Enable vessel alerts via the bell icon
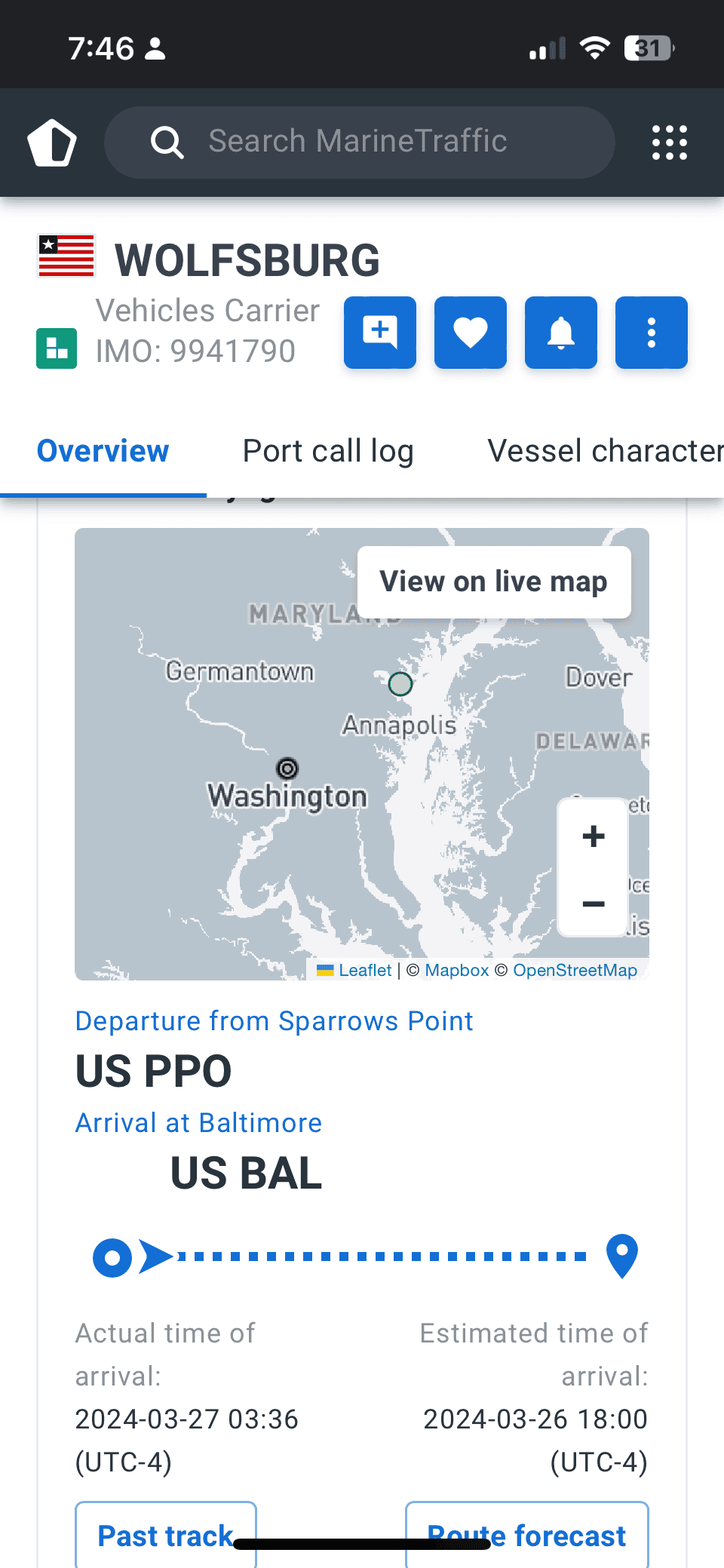Screen dimensions: 724x1568 pyautogui.click(x=560, y=333)
